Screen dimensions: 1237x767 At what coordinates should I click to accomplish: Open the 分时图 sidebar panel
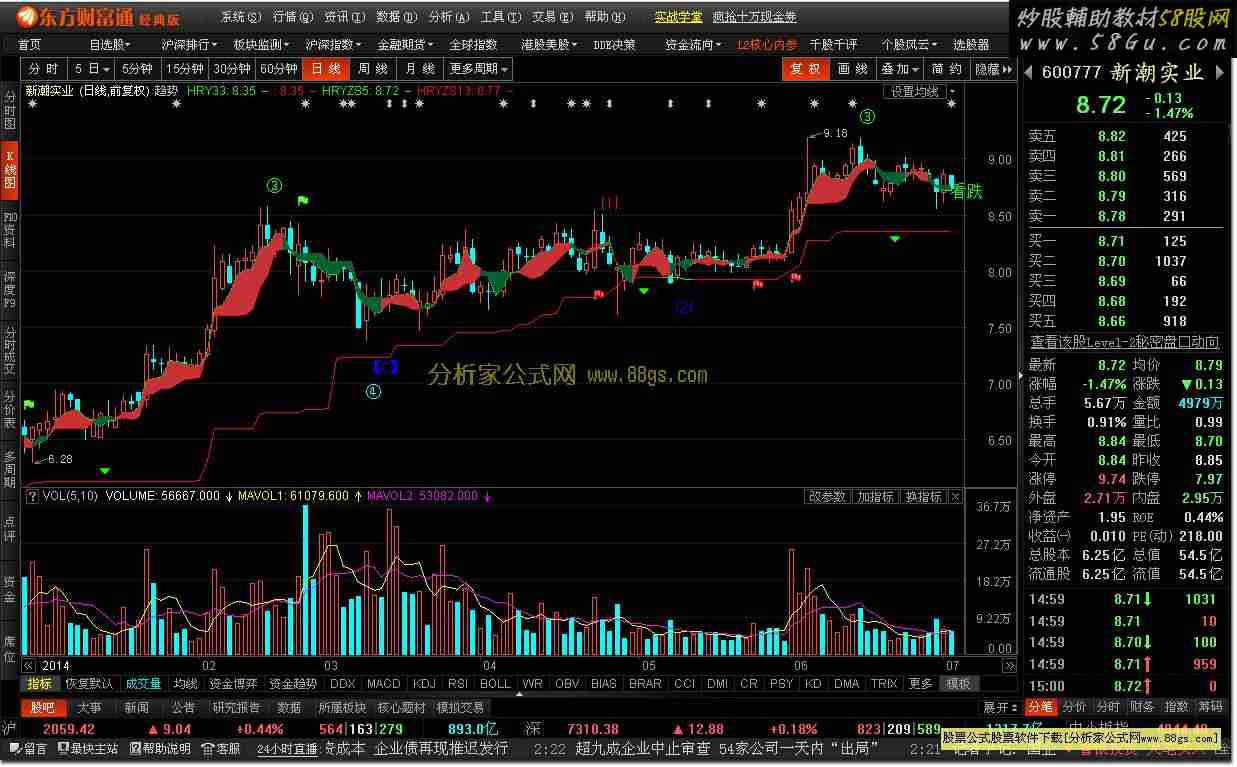[x=10, y=110]
